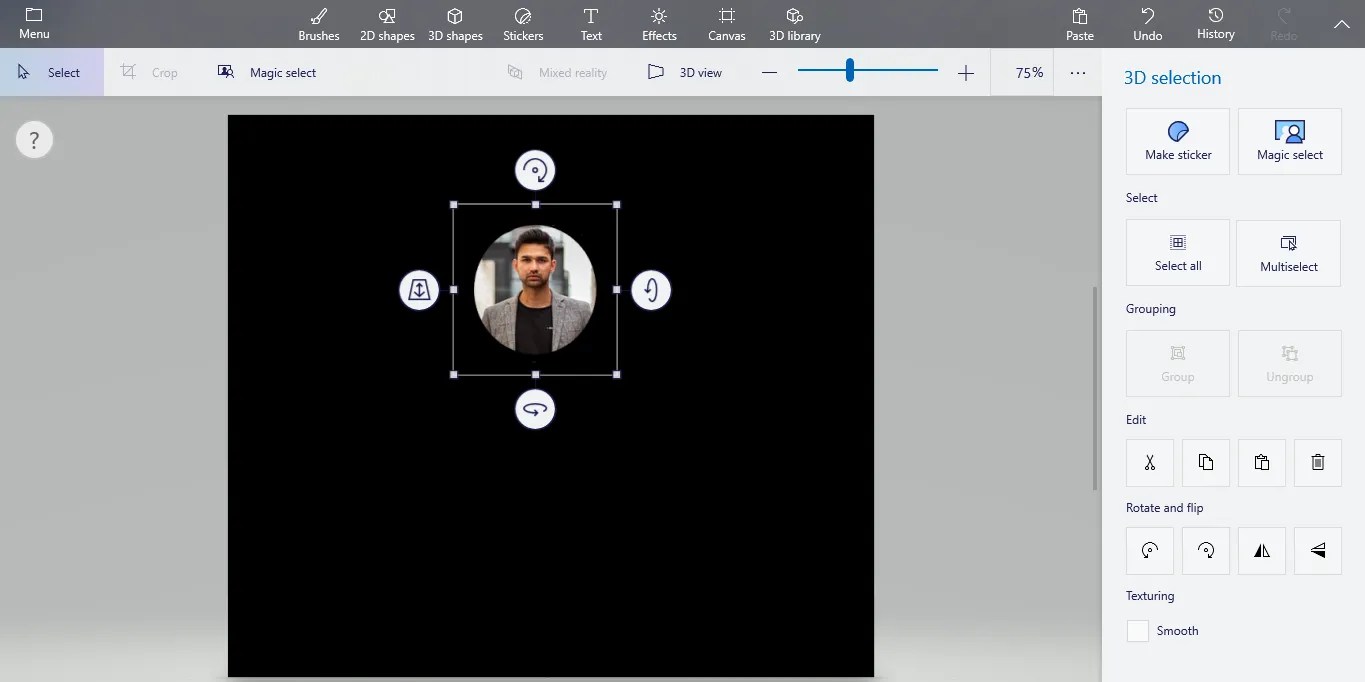Flip the selected object horizontally

1261,550
